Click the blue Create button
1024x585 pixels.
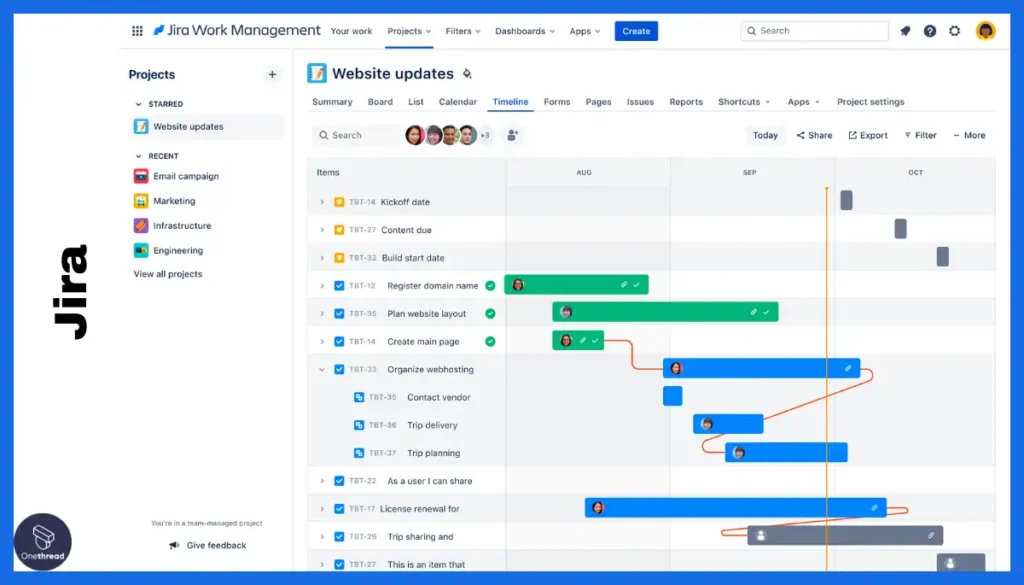[636, 31]
